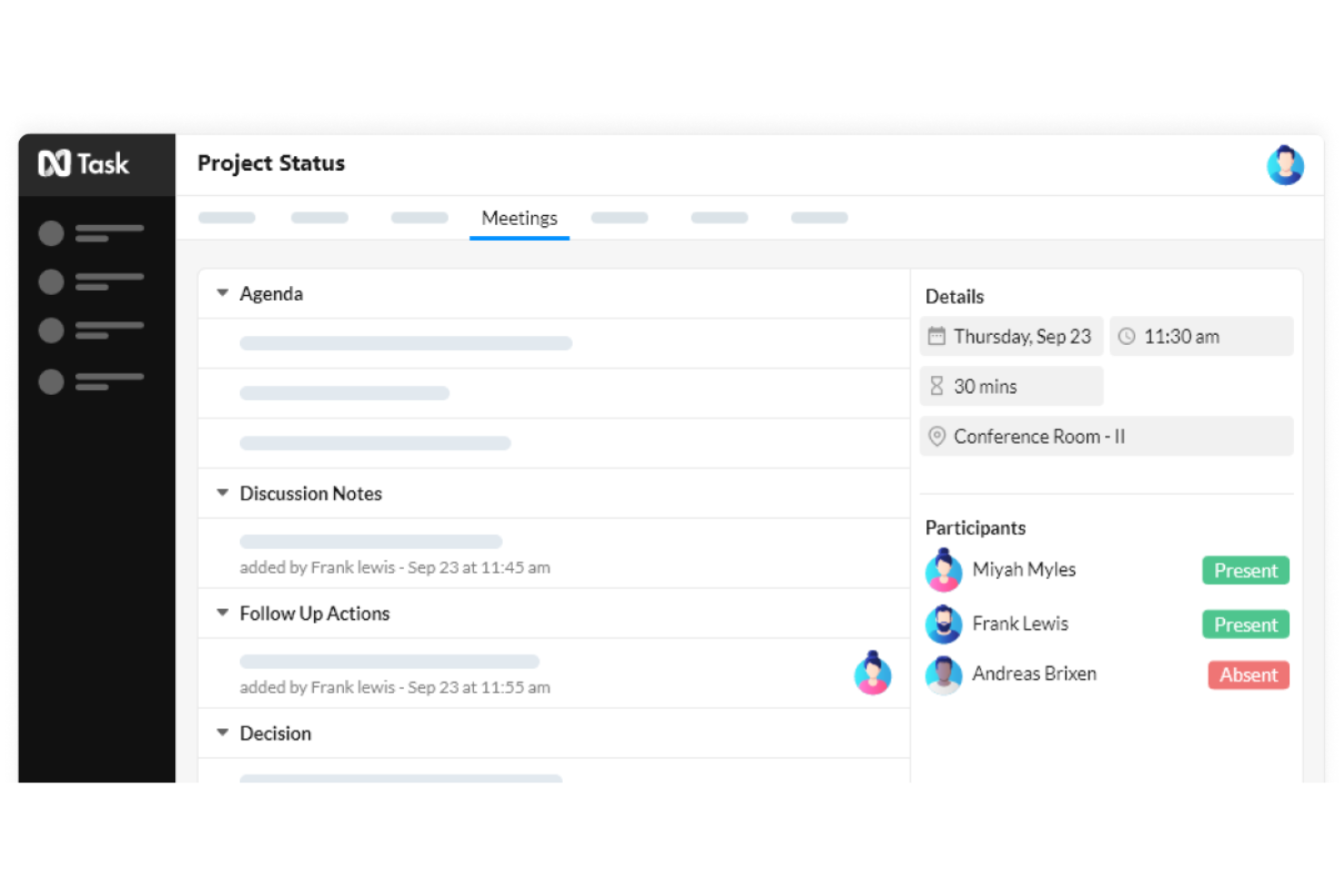Open the calendar date icon in Details
This screenshot has height=896, width=1344.
tap(937, 336)
